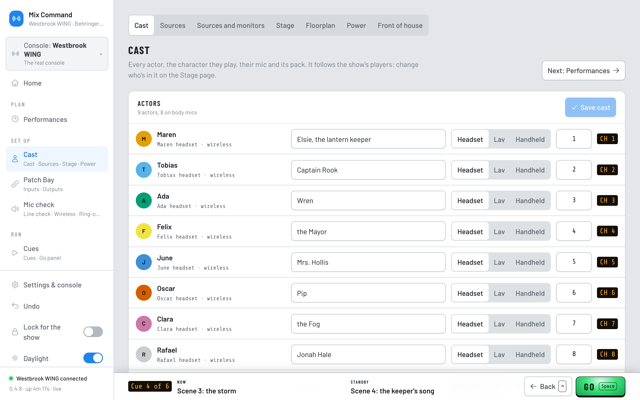Click the Wren character field
Image resolution: width=640 pixels, height=400 pixels.
click(x=368, y=200)
